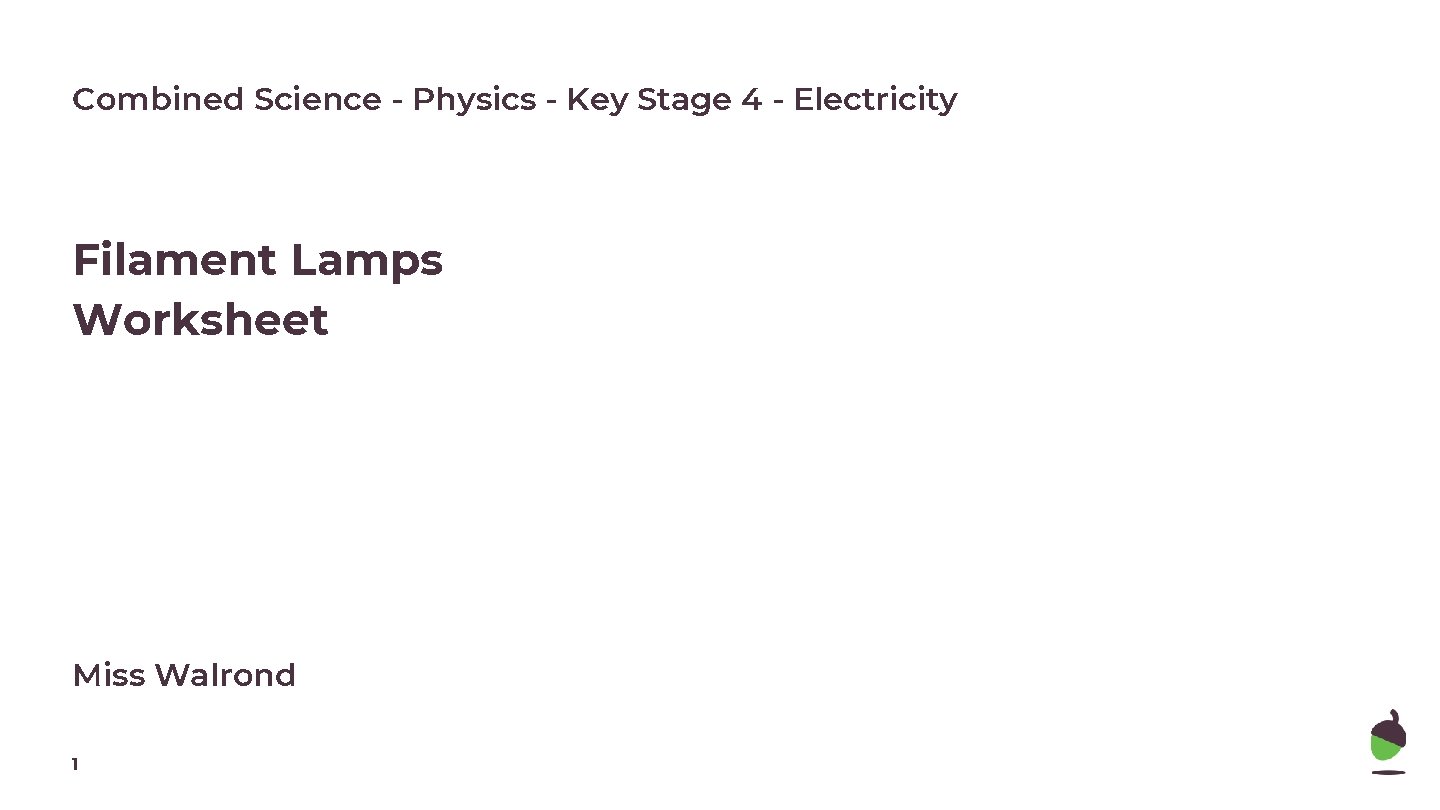Select the 'Filament Lamps' title line
Image resolution: width=1440 pixels, height=810 pixels.
tap(257, 261)
